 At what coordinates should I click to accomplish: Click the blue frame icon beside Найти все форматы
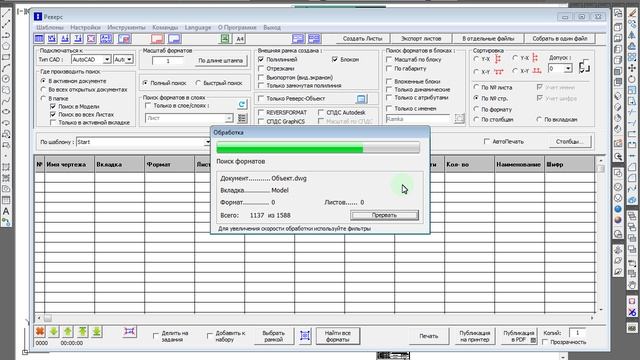(305, 336)
